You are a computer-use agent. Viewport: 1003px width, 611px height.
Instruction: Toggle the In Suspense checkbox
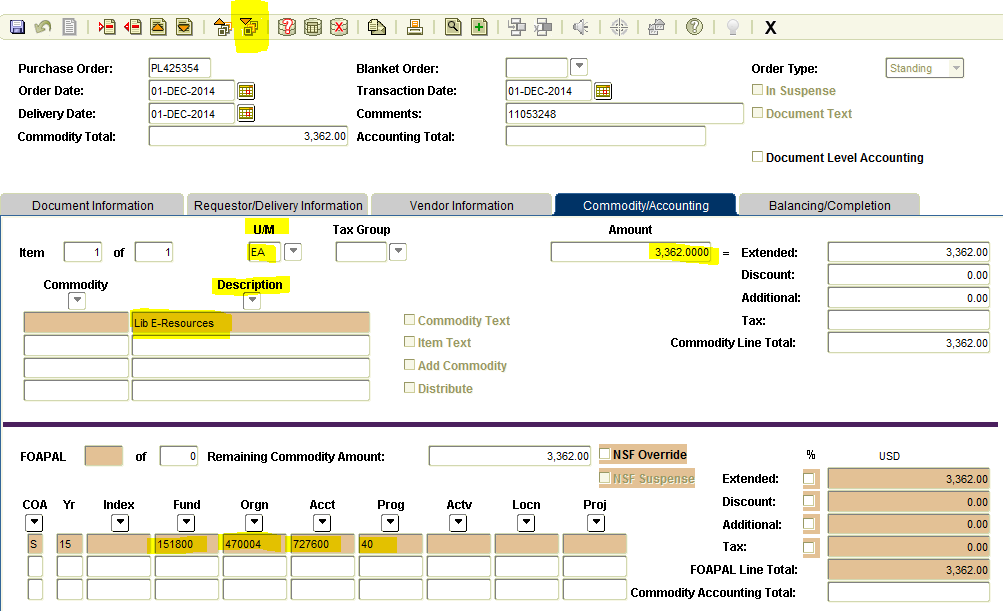pyautogui.click(x=757, y=90)
